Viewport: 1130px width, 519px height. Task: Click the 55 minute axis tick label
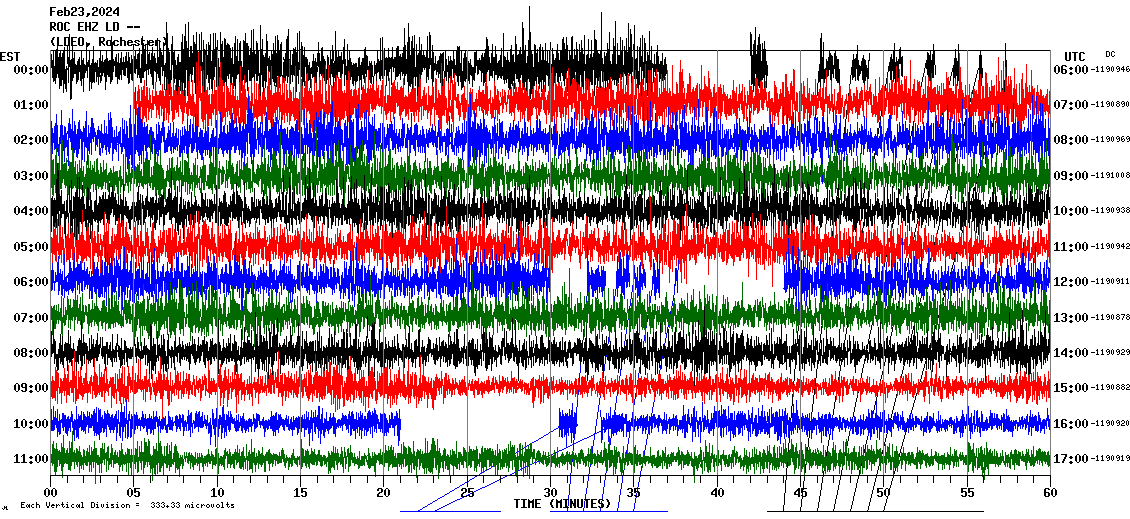967,493
